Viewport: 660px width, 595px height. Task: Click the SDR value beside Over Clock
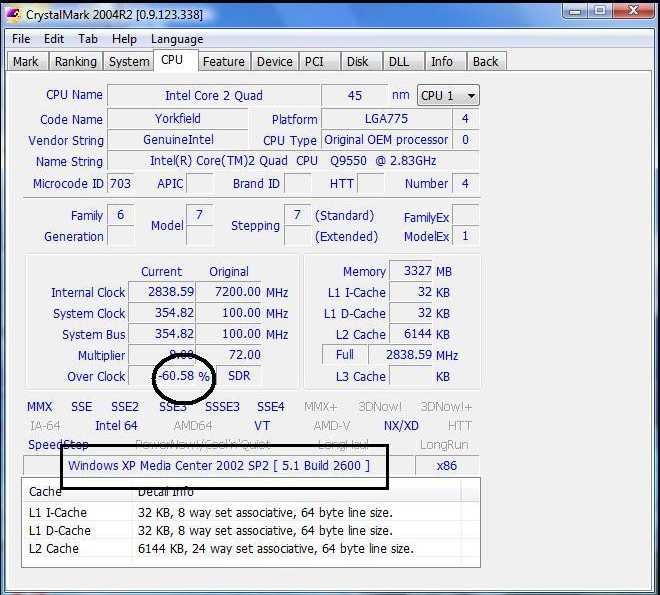(x=238, y=375)
